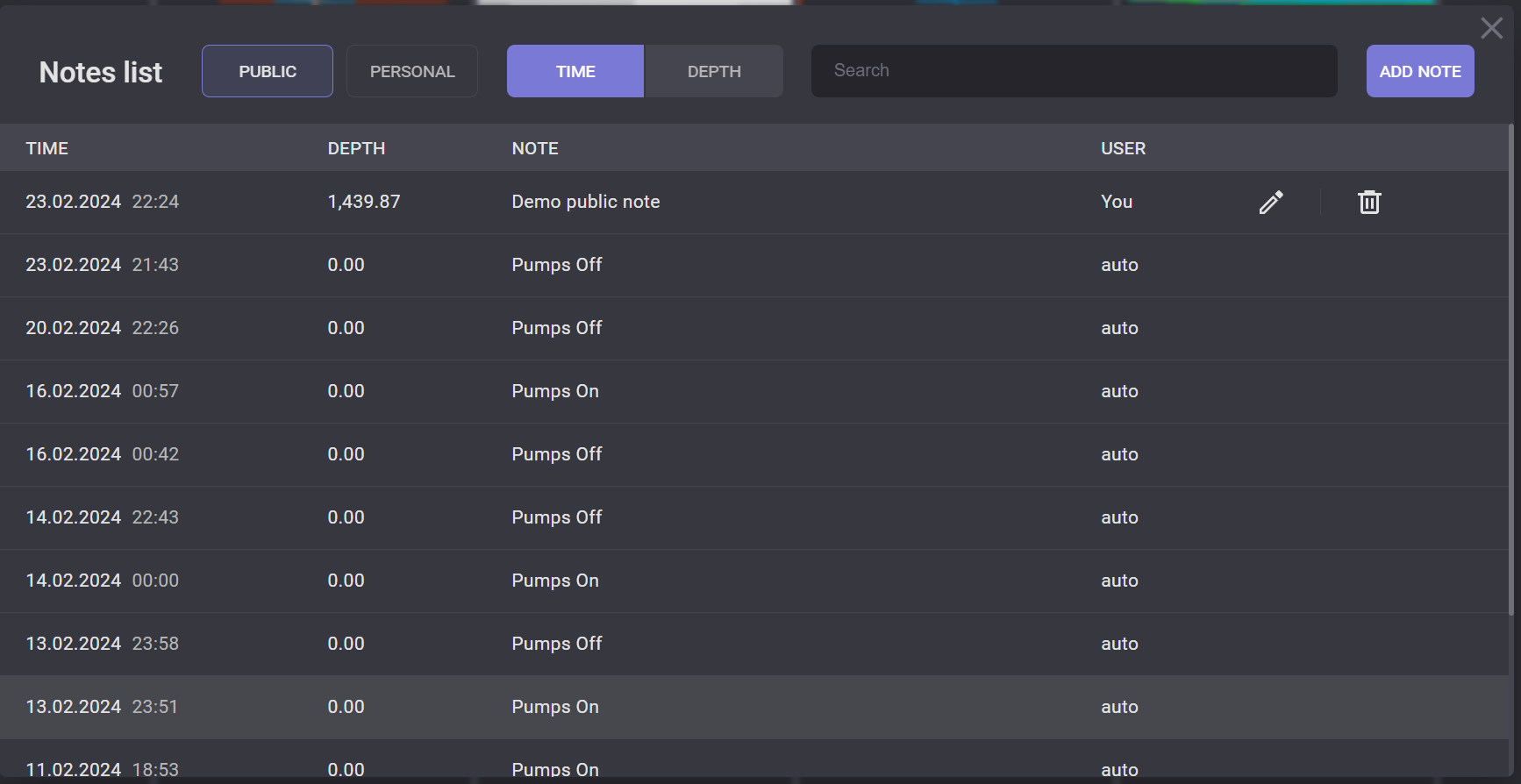Select DEPTH sorting mode
1521x784 pixels.
pyautogui.click(x=714, y=71)
